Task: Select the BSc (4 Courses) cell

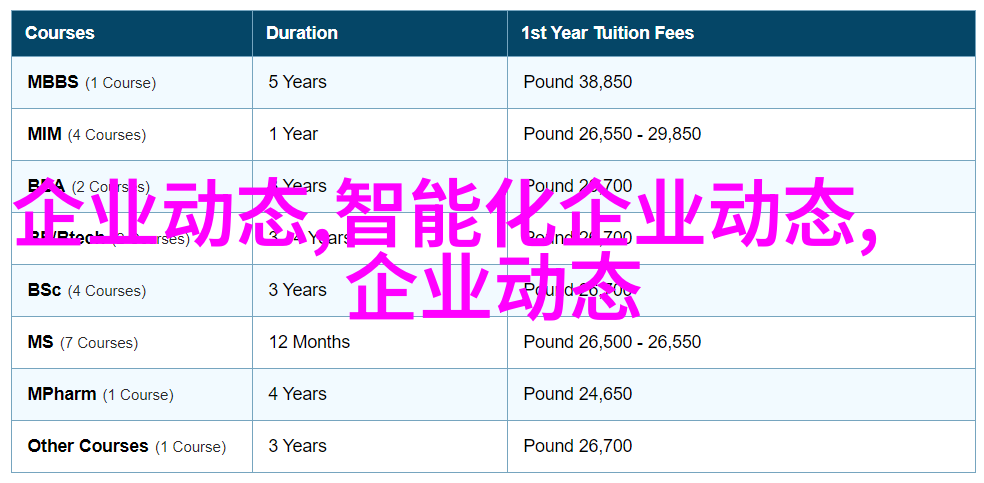Action: coord(132,290)
